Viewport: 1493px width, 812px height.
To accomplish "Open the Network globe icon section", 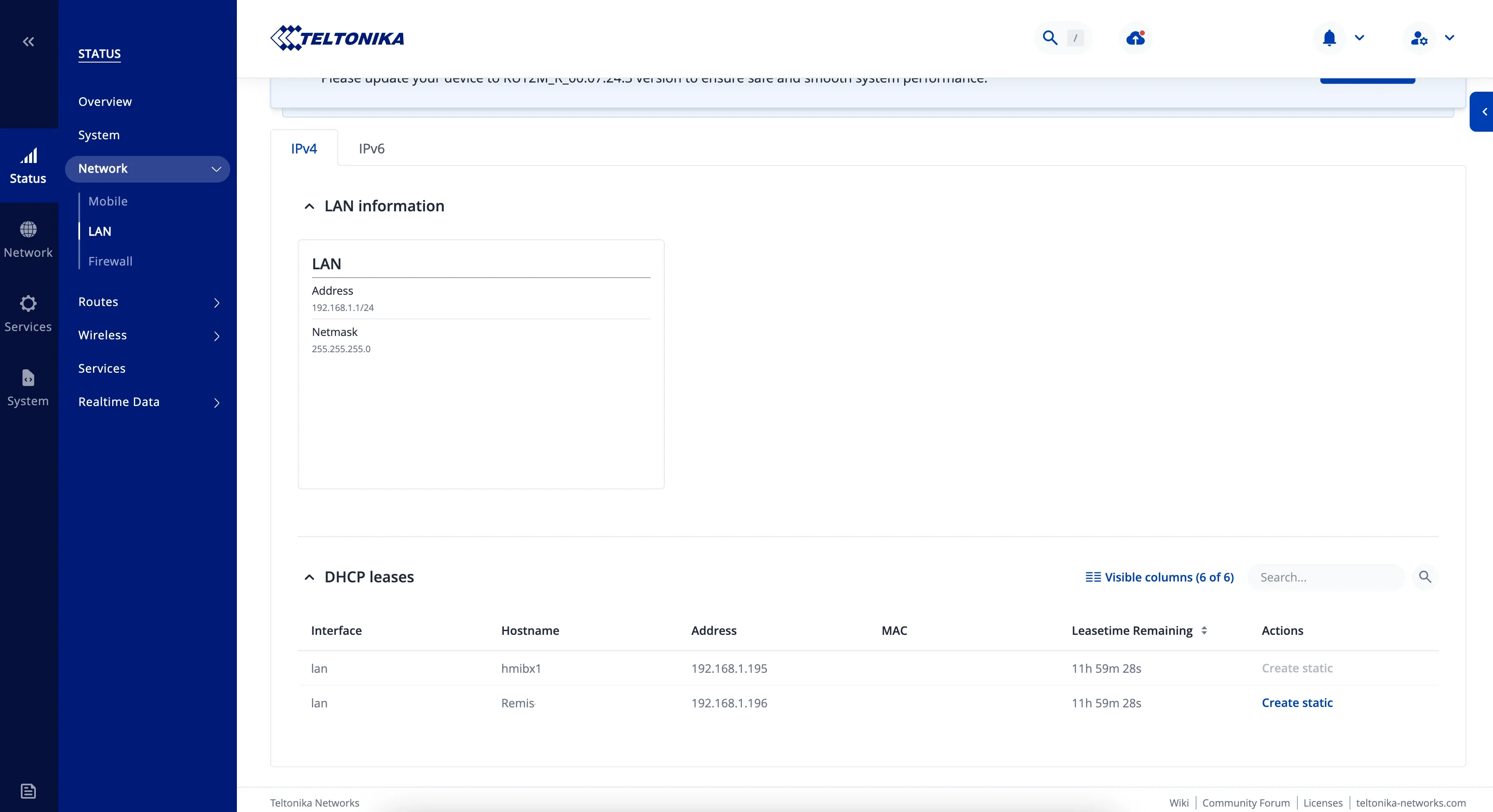I will [28, 240].
